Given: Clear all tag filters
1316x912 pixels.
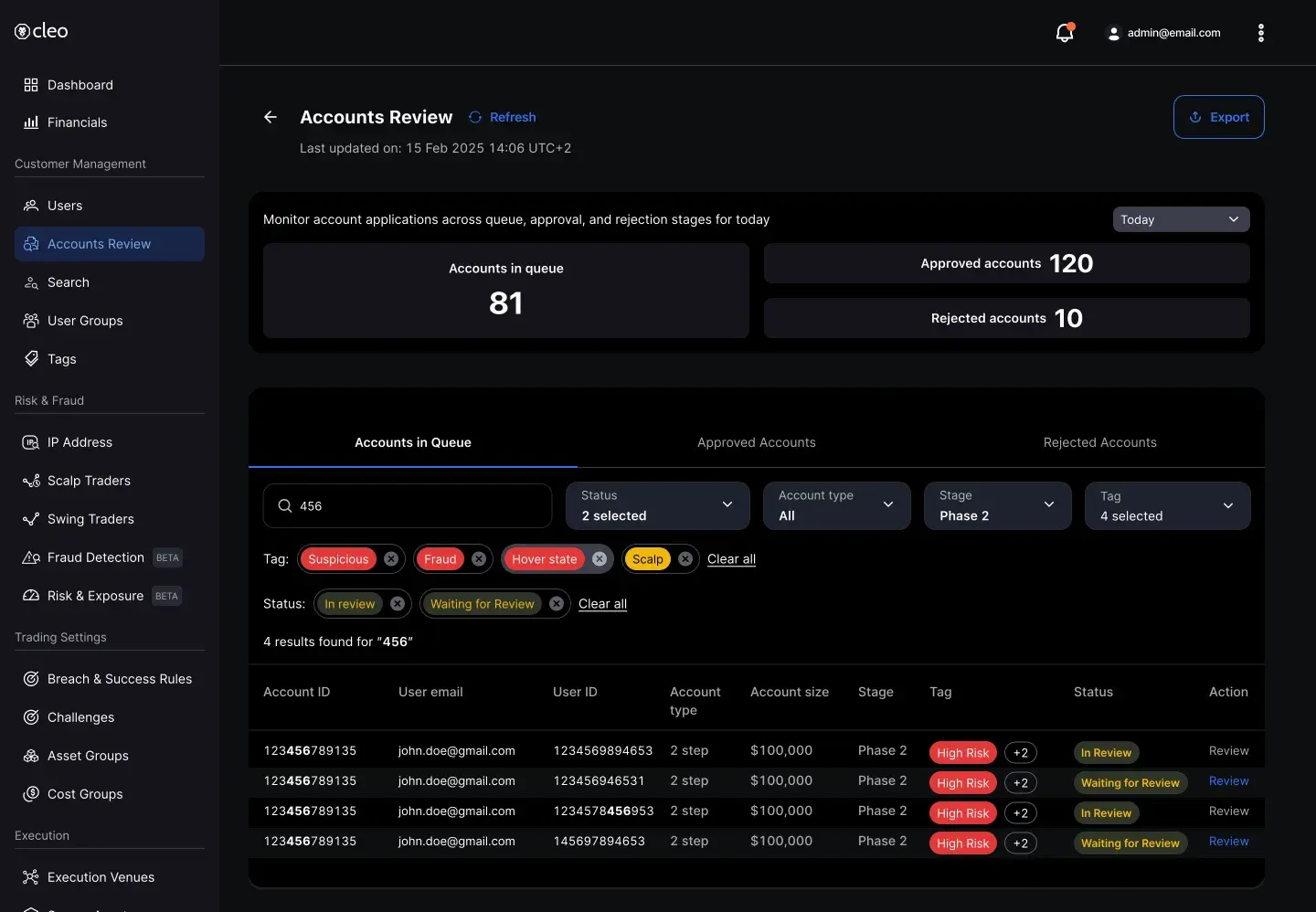Looking at the screenshot, I should [731, 559].
